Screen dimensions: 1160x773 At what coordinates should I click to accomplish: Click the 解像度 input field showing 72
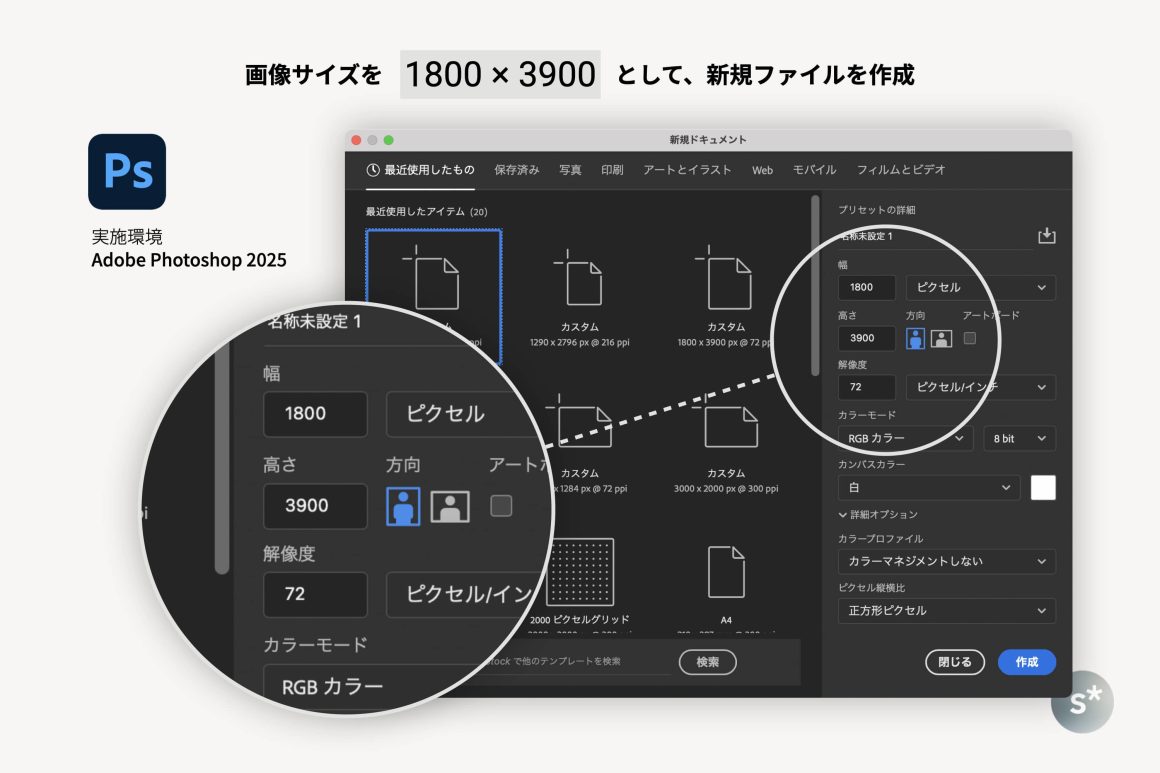click(866, 387)
